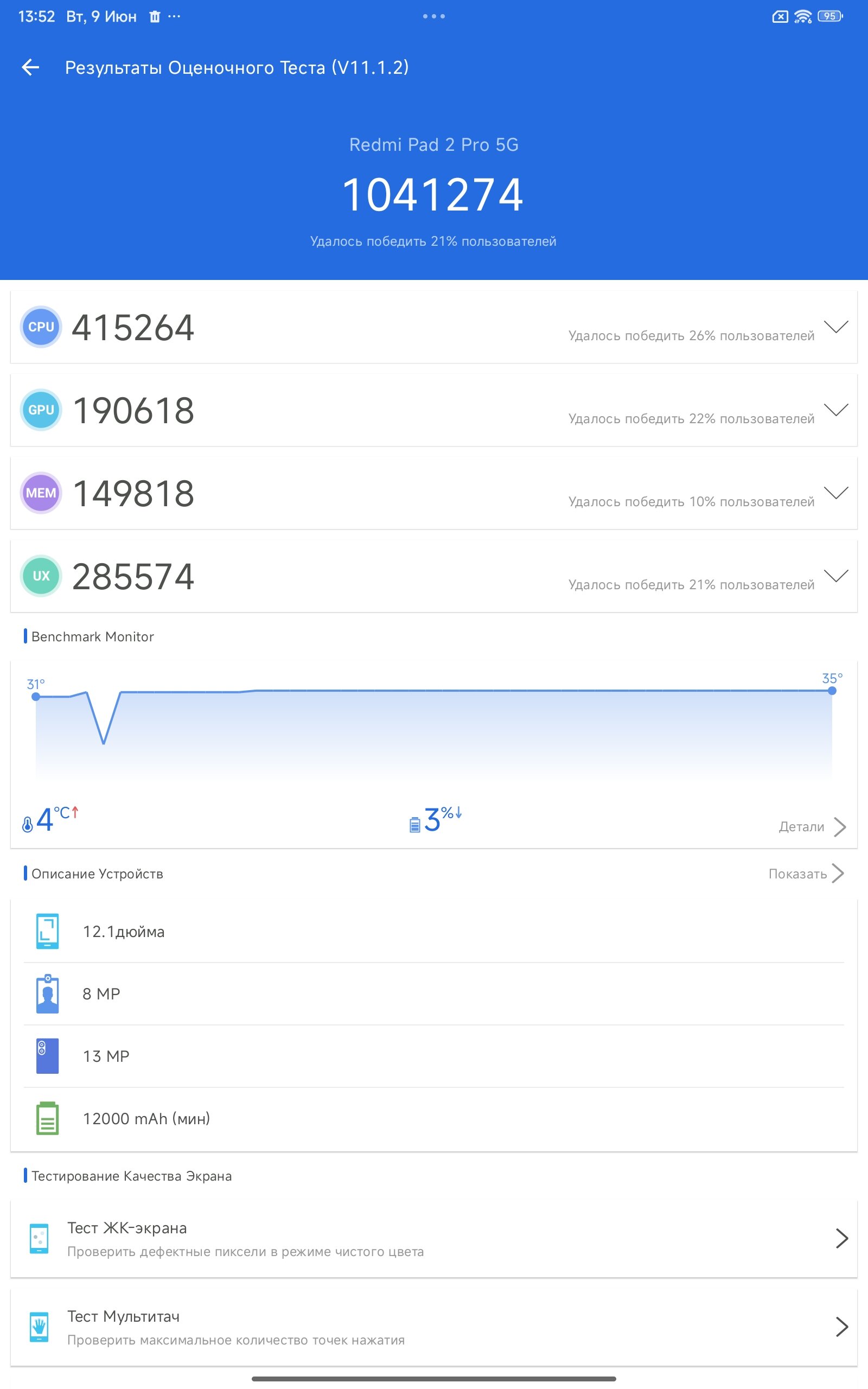
Task: Tap the Wi-Fi status bar icon
Action: click(x=802, y=17)
